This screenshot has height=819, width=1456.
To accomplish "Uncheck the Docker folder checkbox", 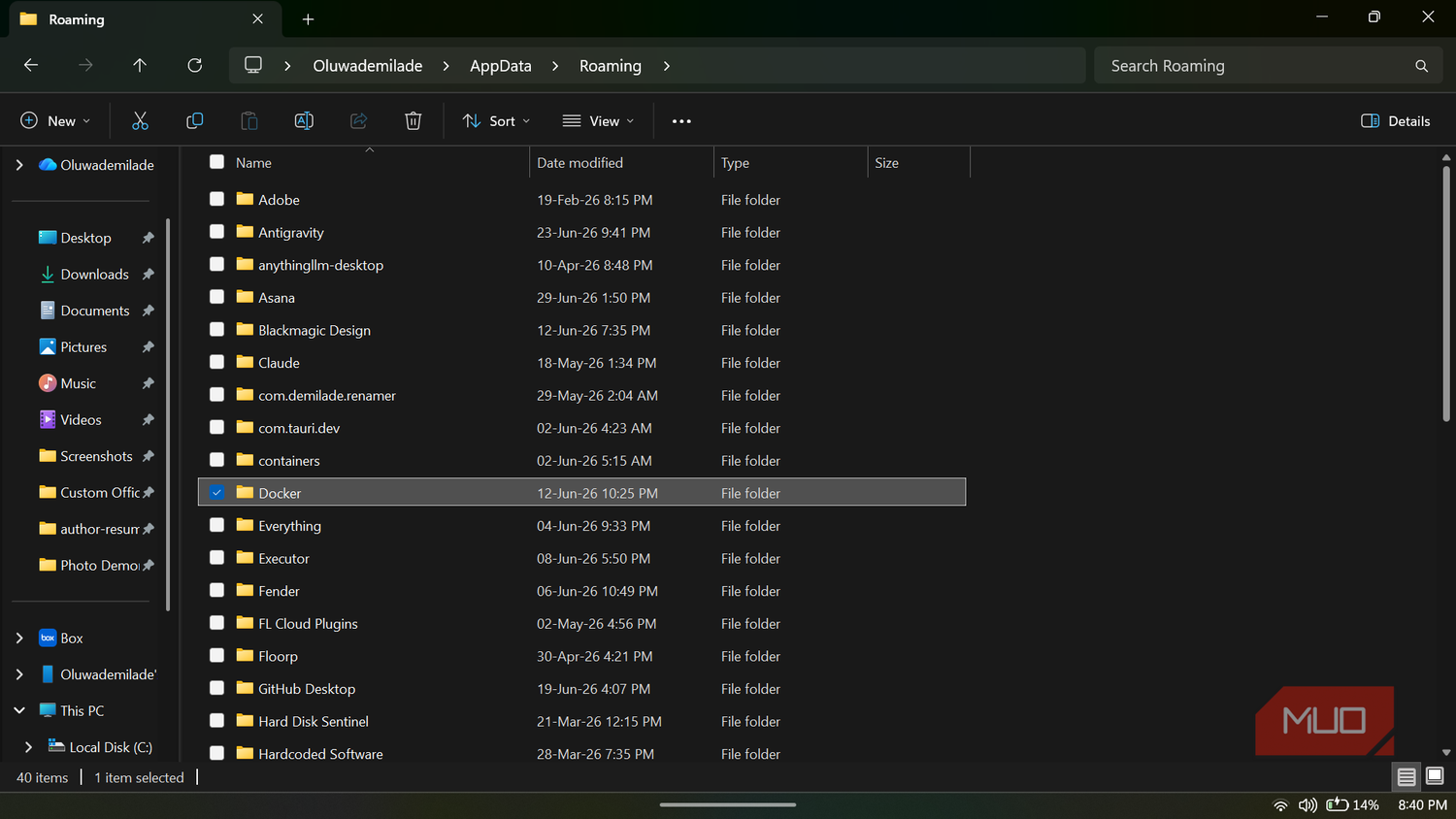I will [x=216, y=493].
